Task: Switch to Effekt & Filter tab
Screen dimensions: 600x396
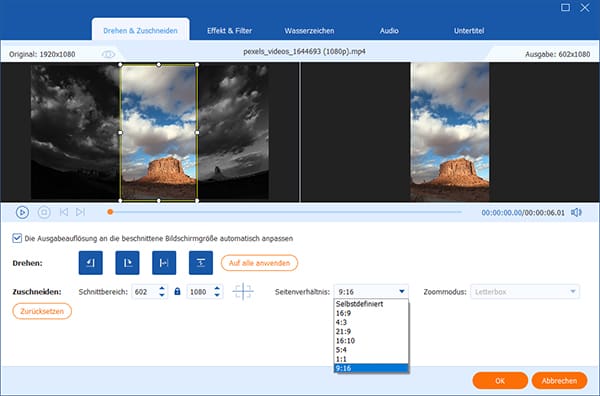Action: pos(229,31)
